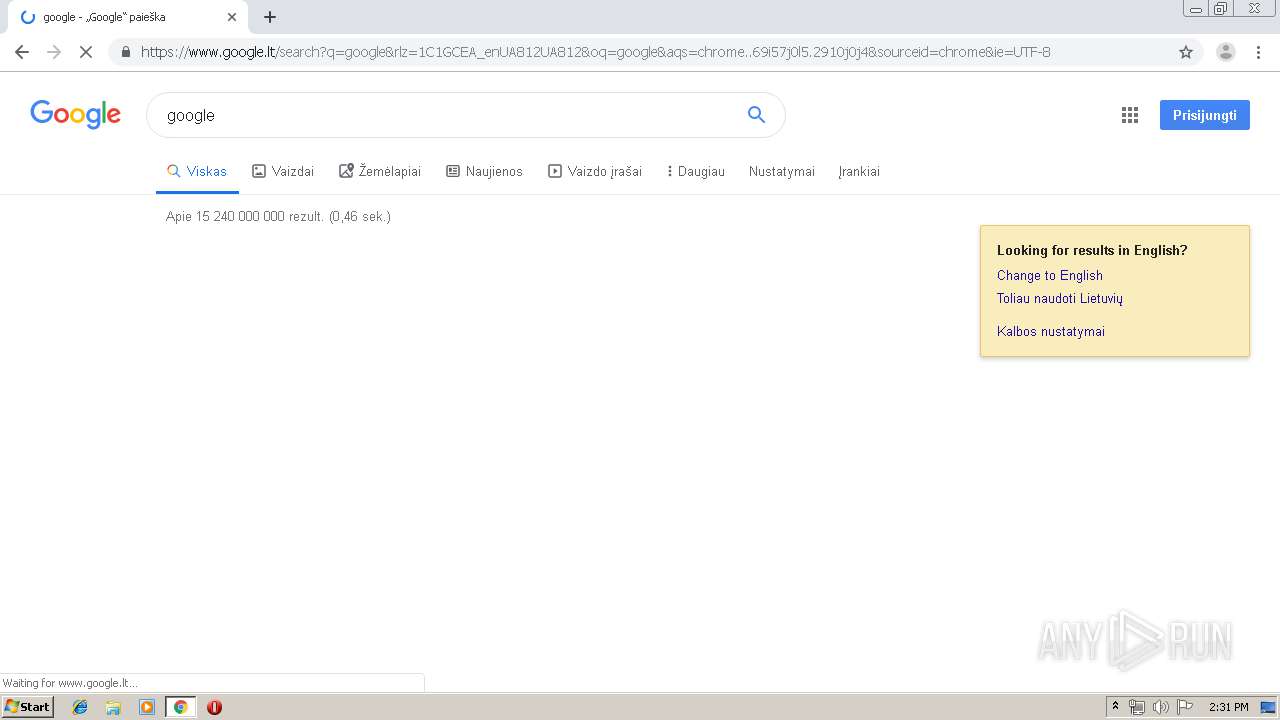Open a new tab with the plus button
Screen dimensions: 1280x720
(270, 17)
